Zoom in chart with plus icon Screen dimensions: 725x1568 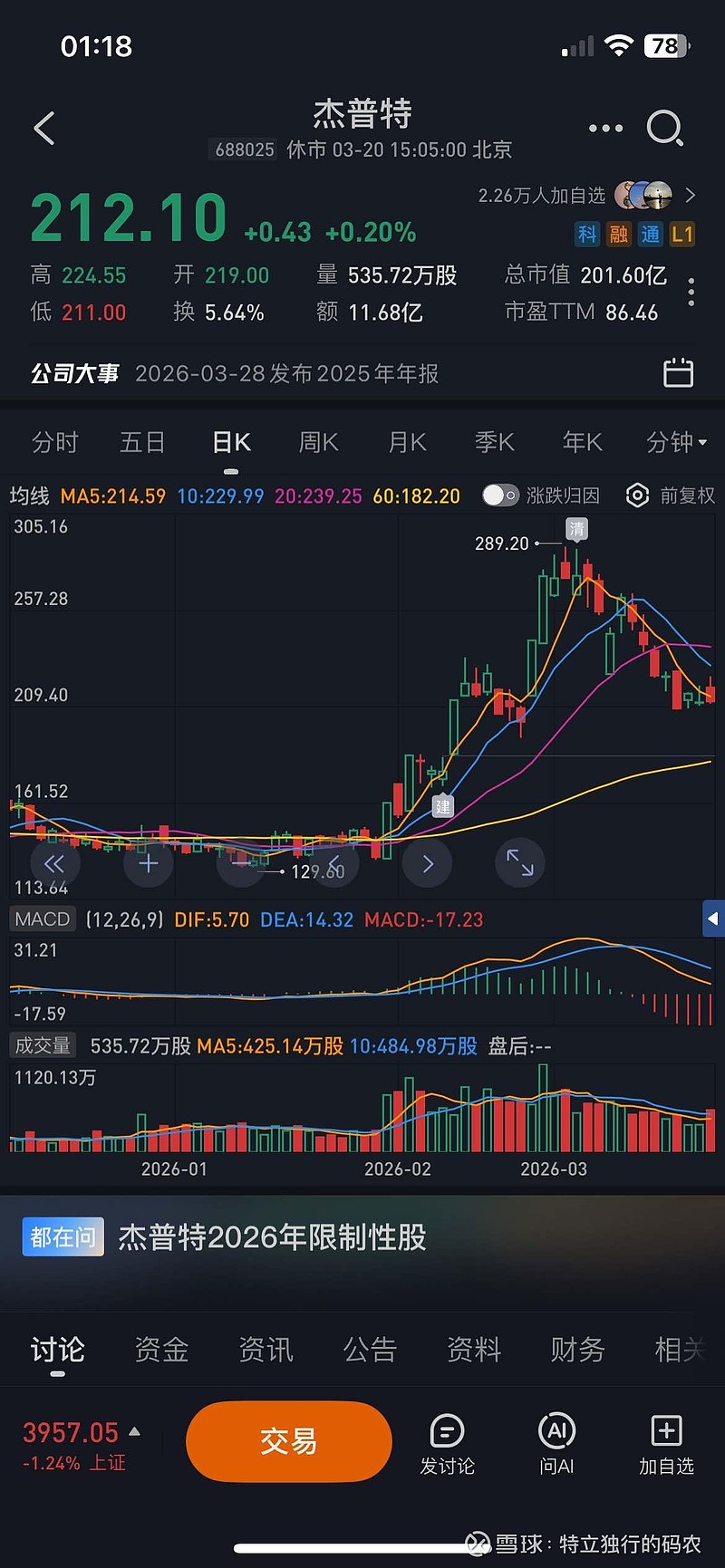coord(148,863)
